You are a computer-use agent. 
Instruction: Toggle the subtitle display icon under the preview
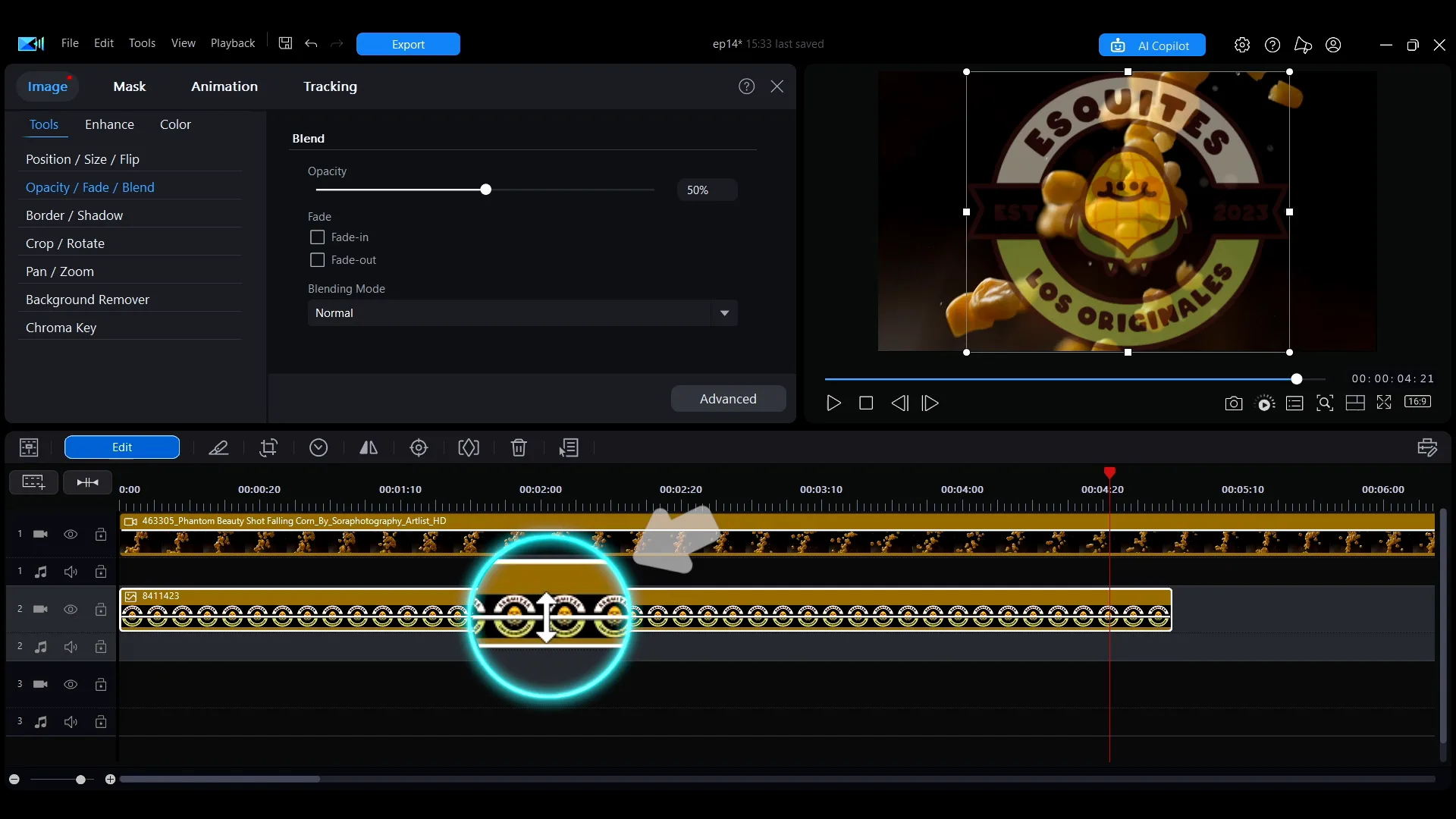(1294, 403)
